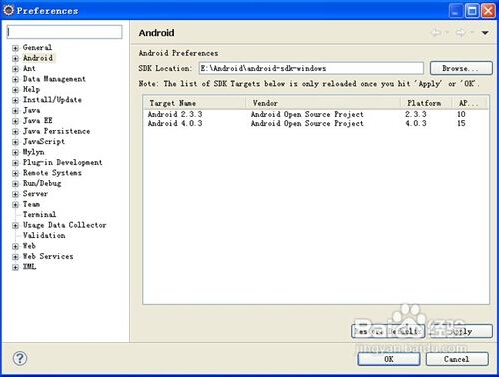Click the forward navigation arrow icon
This screenshot has height=378, width=501.
coord(461,33)
